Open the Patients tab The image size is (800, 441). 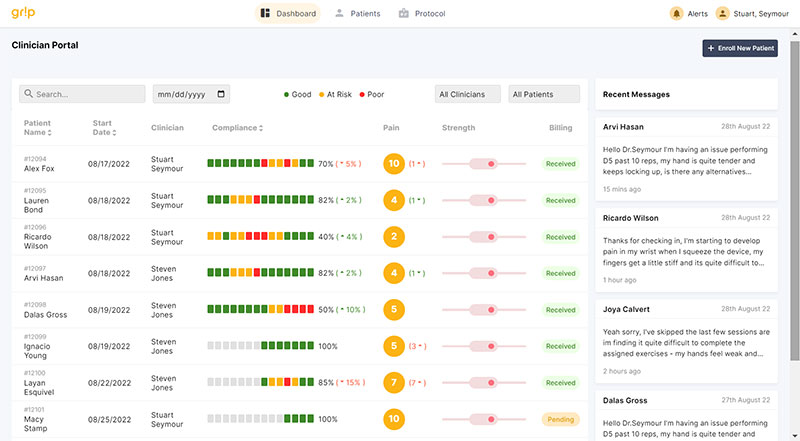[358, 13]
